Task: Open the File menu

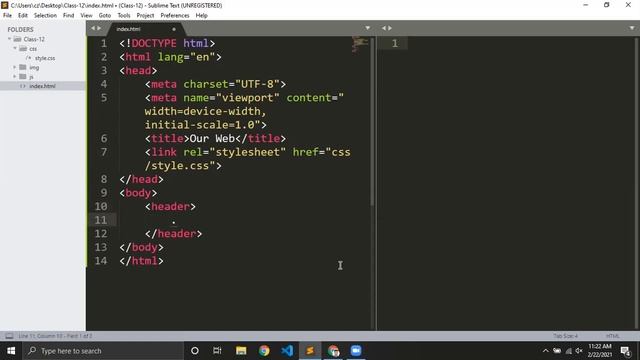Action: 7,16
